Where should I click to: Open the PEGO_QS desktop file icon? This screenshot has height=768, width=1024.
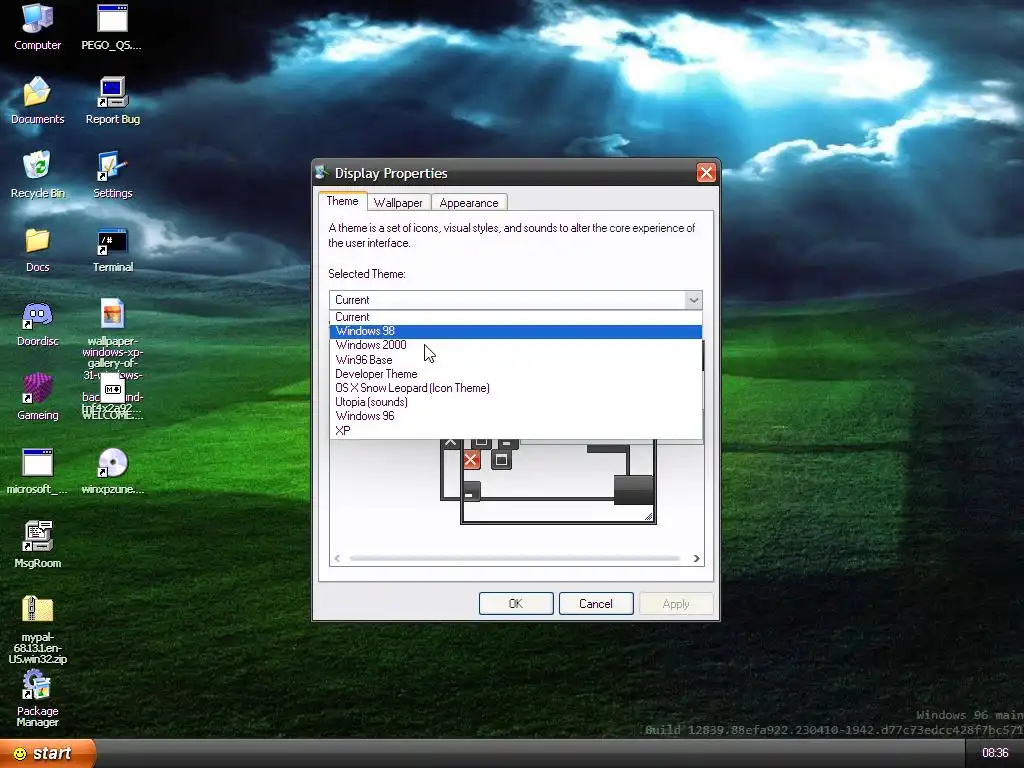click(112, 27)
